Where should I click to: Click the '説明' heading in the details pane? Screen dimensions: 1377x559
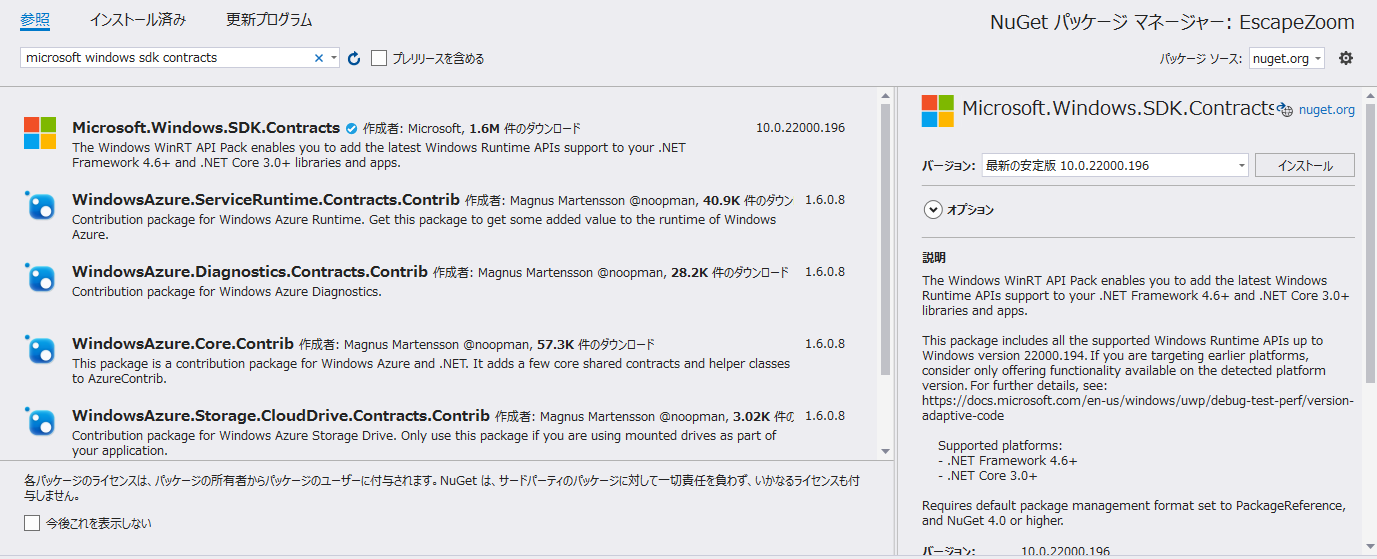click(x=934, y=257)
